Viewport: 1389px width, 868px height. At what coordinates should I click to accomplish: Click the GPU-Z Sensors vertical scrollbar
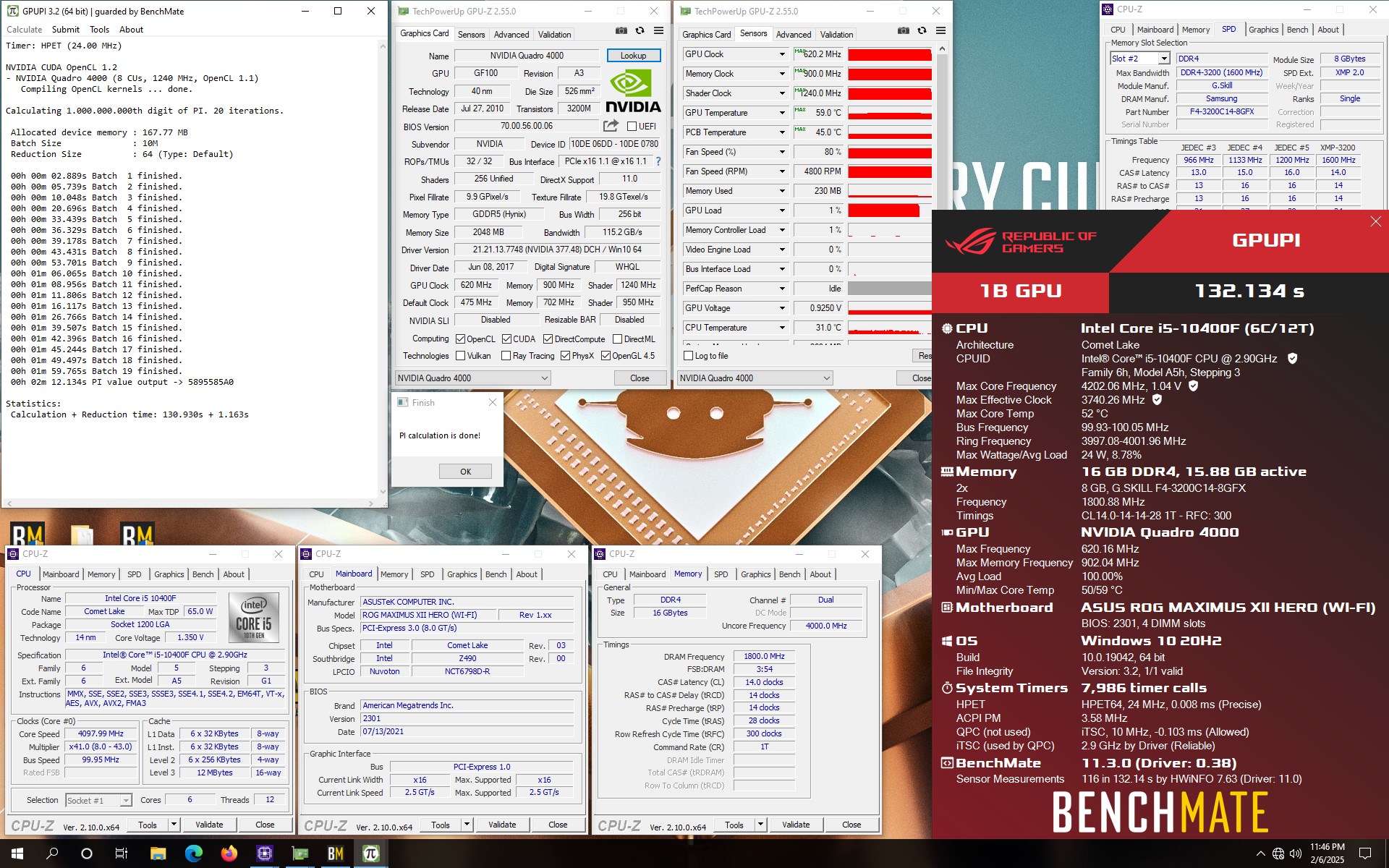(x=942, y=195)
